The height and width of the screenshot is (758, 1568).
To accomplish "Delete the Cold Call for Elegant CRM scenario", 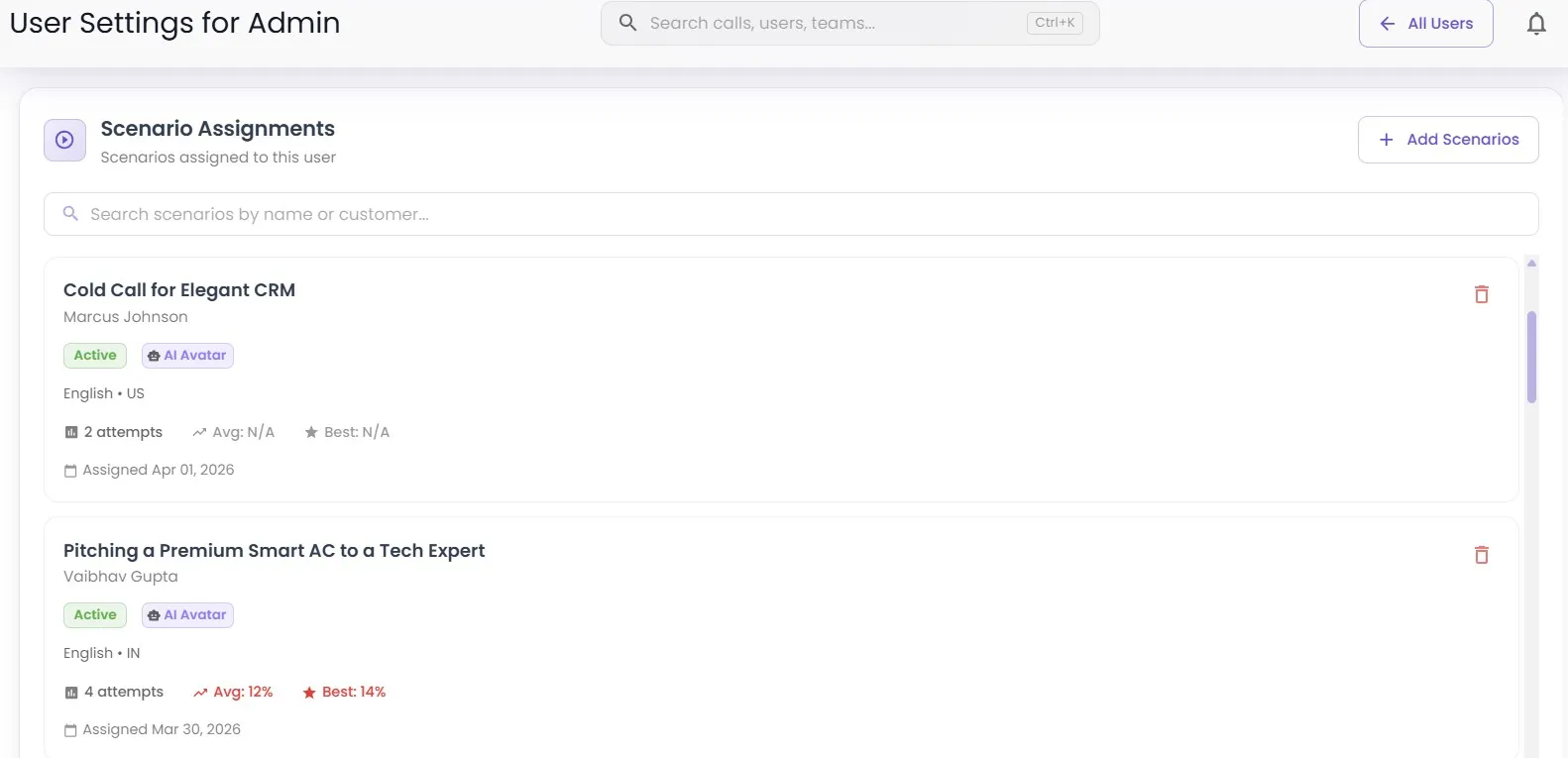I will [x=1481, y=294].
